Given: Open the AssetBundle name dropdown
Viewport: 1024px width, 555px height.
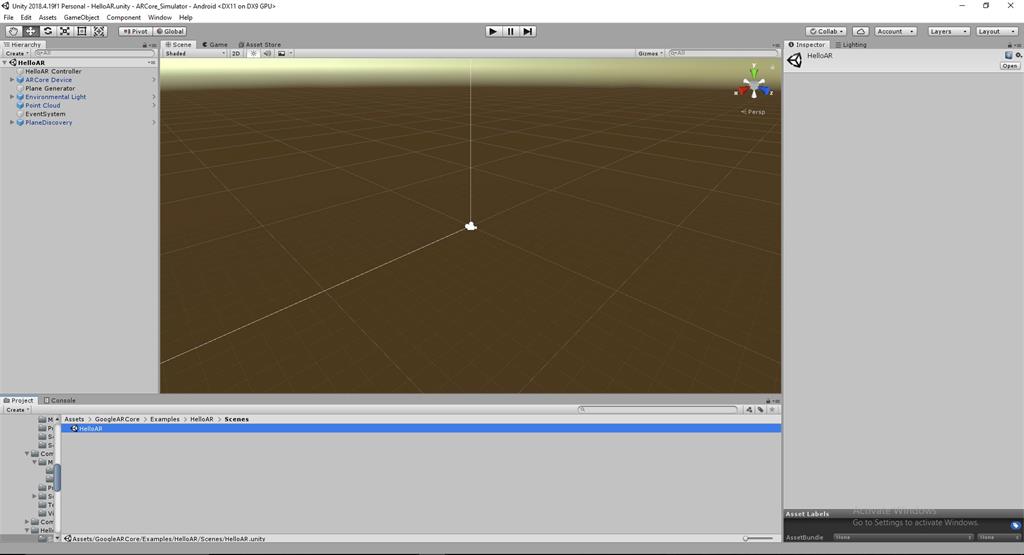Looking at the screenshot, I should click(x=903, y=537).
